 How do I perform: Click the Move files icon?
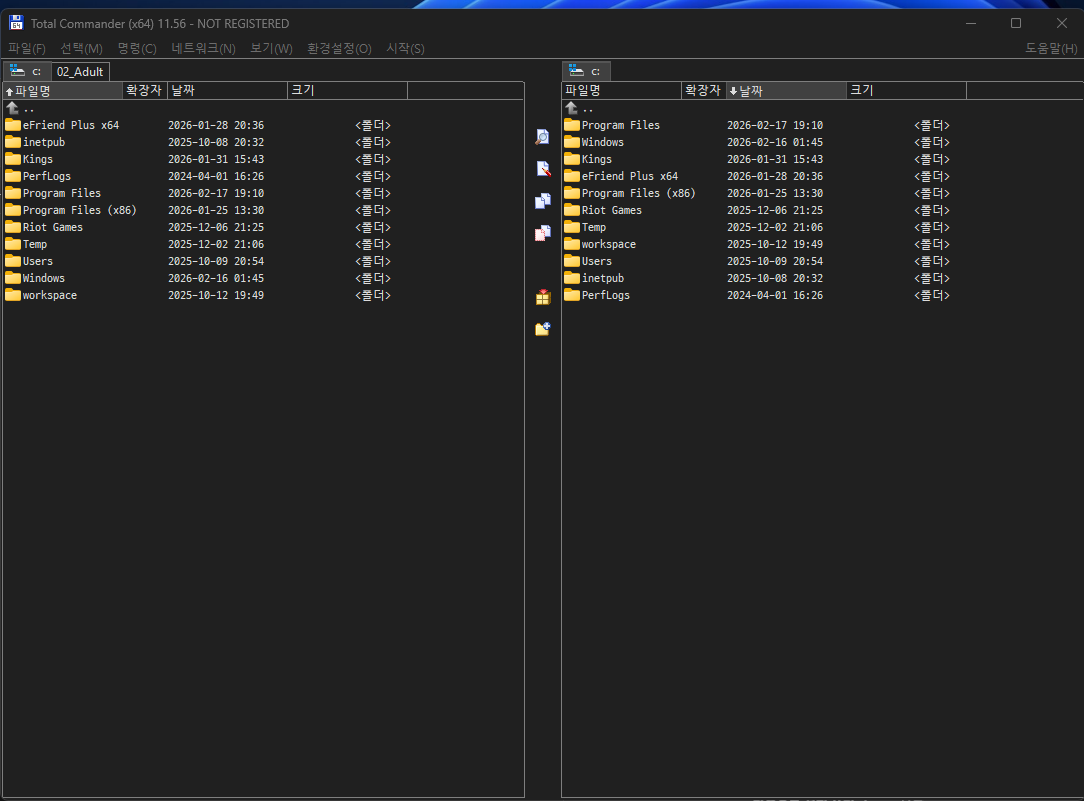[x=542, y=233]
